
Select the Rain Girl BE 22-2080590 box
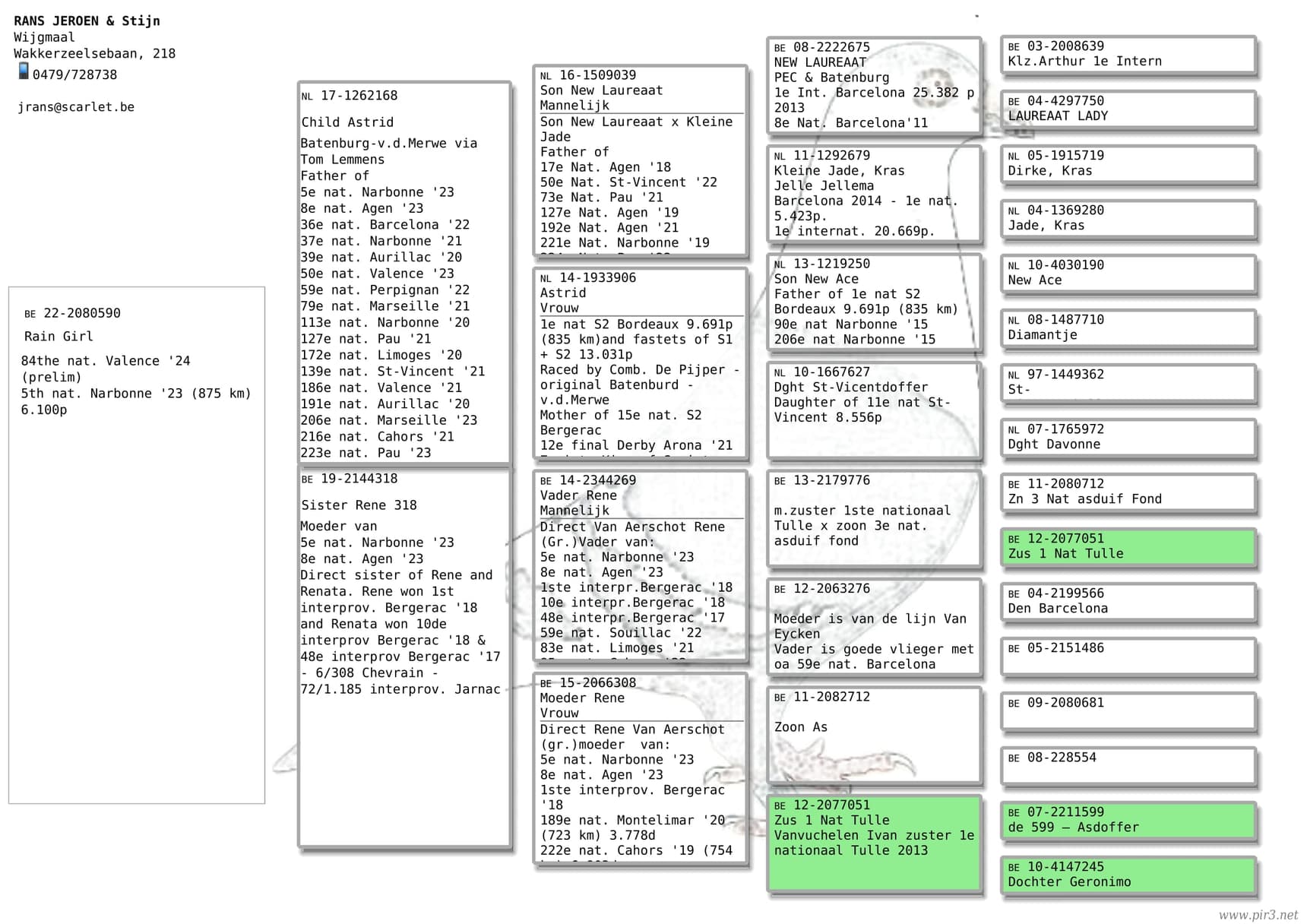[x=137, y=544]
